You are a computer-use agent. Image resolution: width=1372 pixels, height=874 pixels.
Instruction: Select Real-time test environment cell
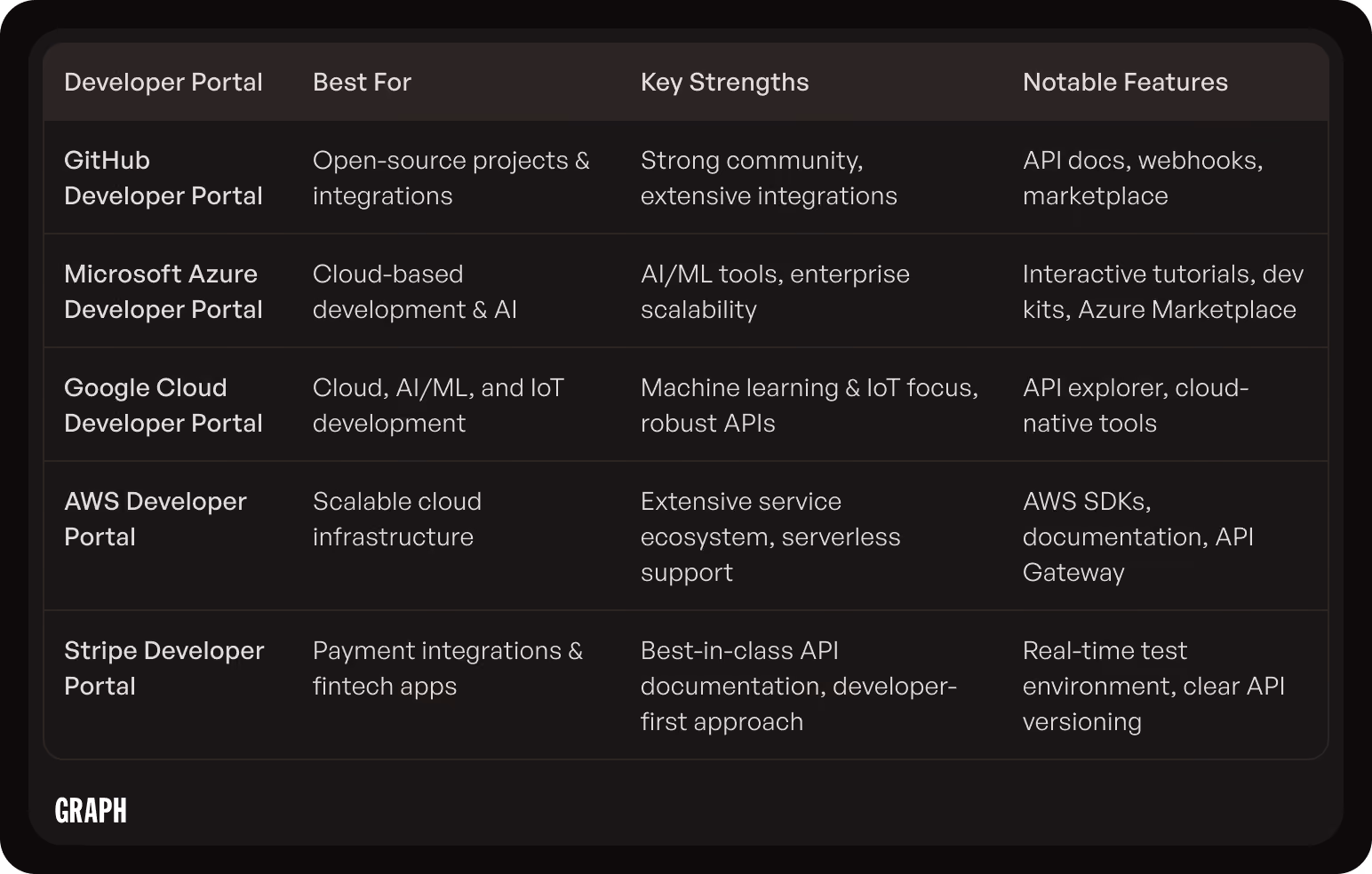pyautogui.click(x=1154, y=686)
